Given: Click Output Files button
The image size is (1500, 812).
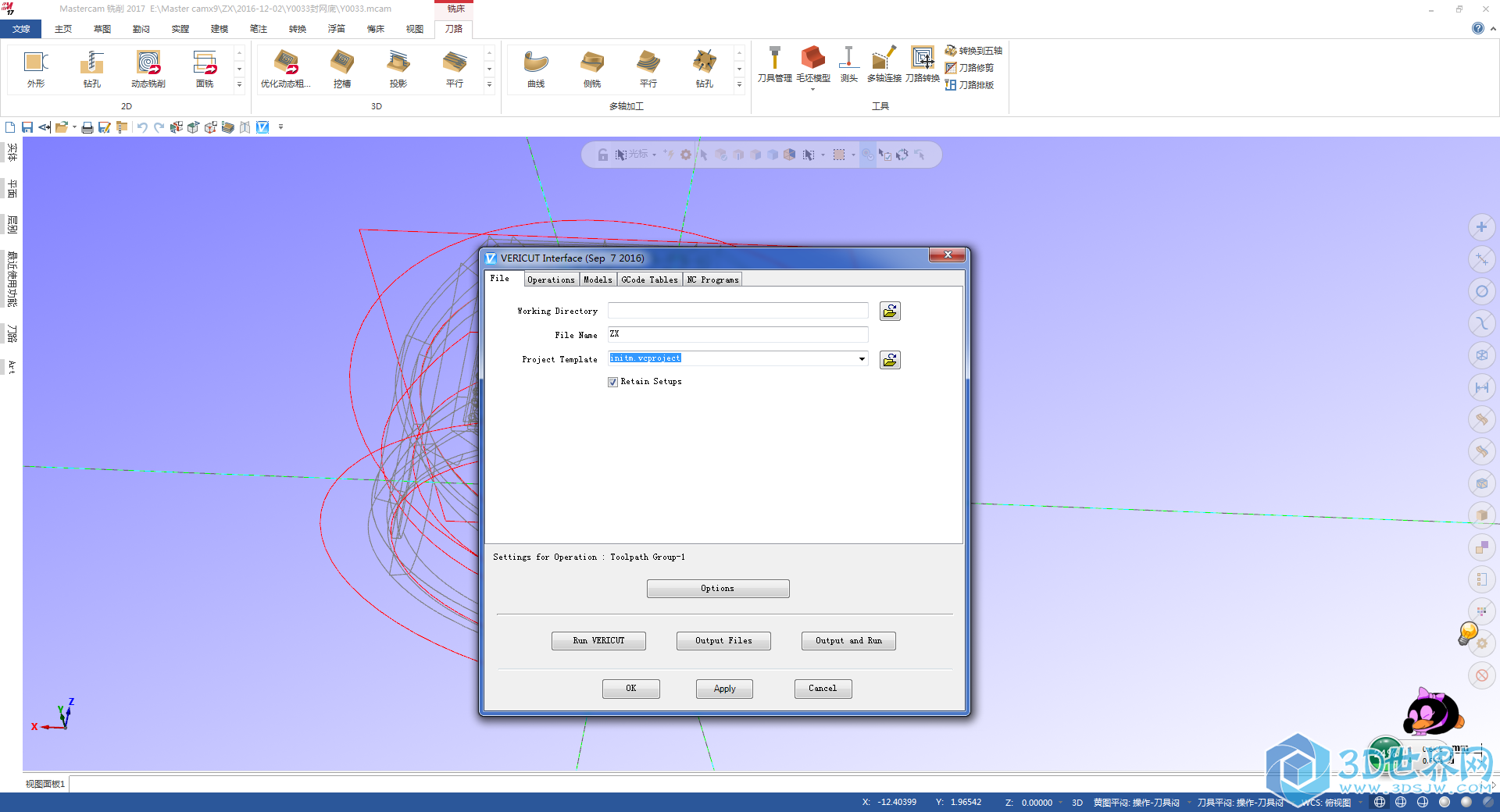Looking at the screenshot, I should pyautogui.click(x=723, y=641).
